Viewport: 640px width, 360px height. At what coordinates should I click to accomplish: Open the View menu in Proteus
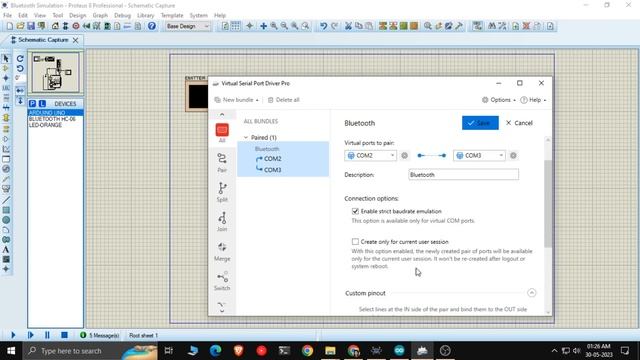(x=40, y=15)
